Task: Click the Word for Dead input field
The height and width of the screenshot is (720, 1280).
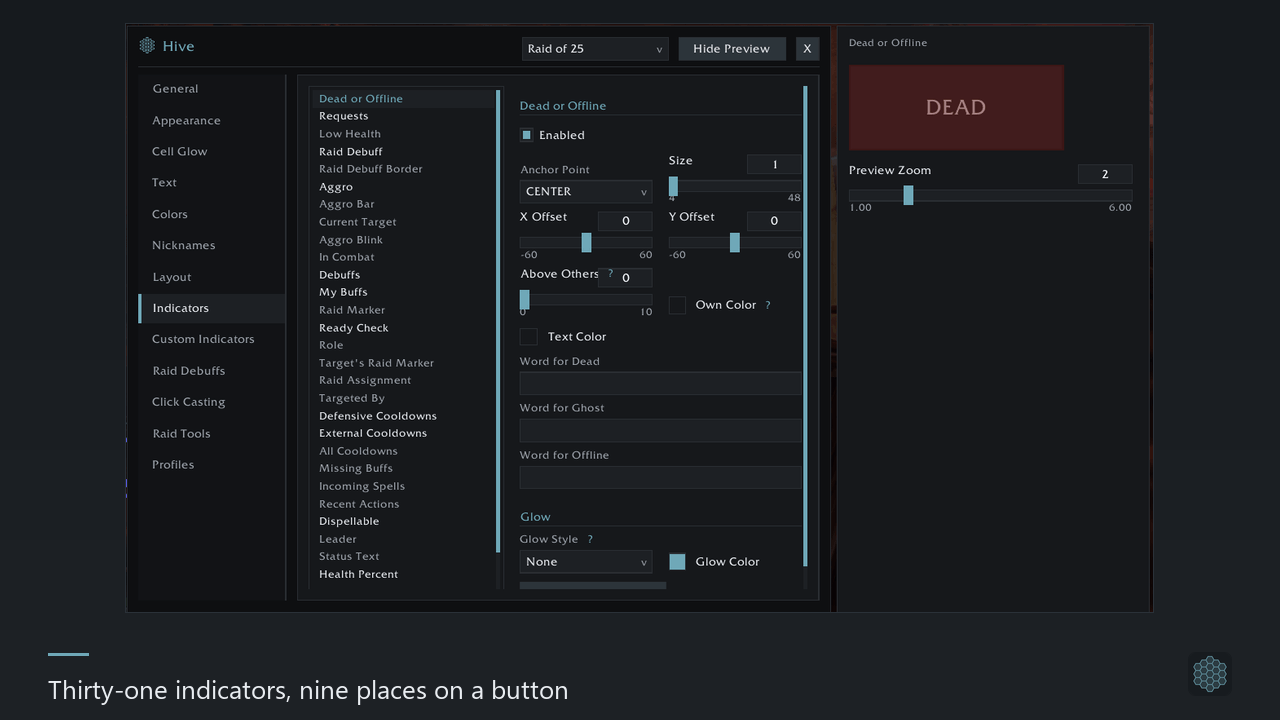Action: tap(661, 383)
